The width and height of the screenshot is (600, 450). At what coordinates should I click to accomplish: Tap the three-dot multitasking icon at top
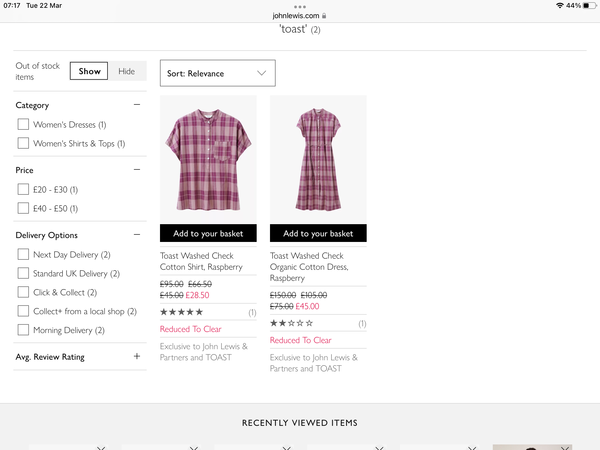tap(300, 7)
